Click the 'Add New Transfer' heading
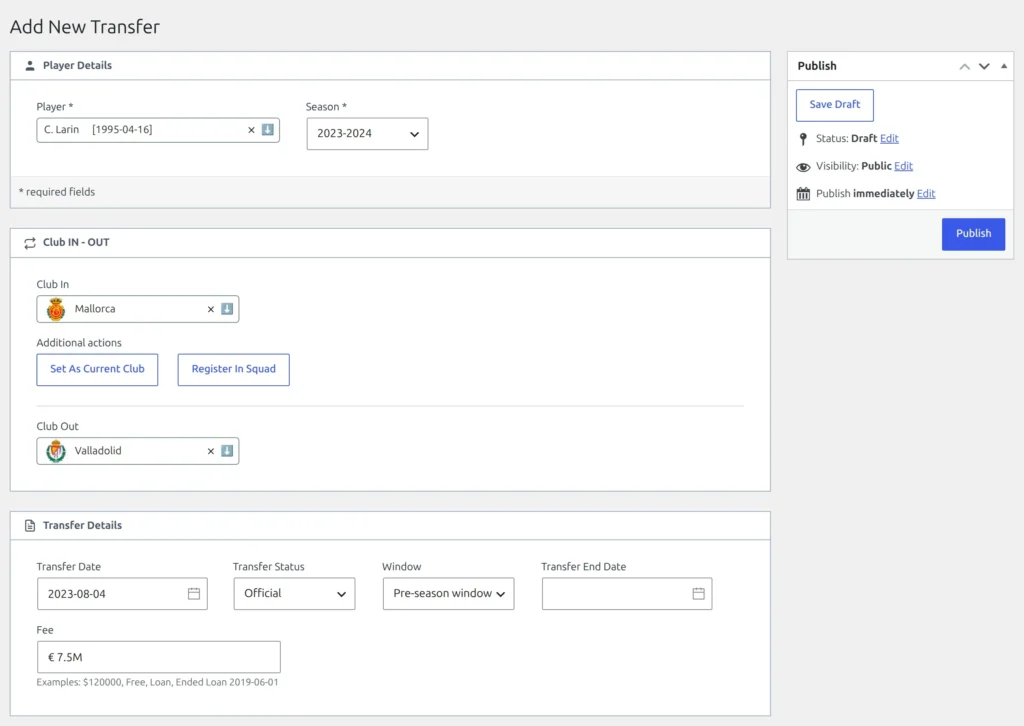1024x726 pixels. [85, 27]
